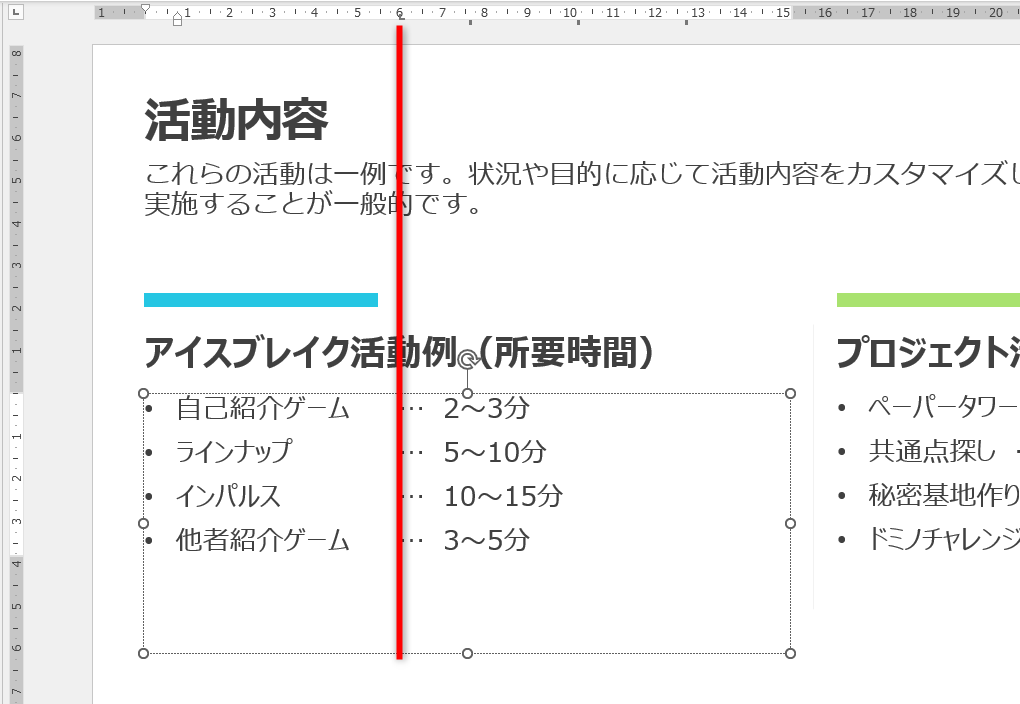The image size is (1020, 704).
Task: Click the hanging indent marker on the top ruler
Action: [177, 16]
